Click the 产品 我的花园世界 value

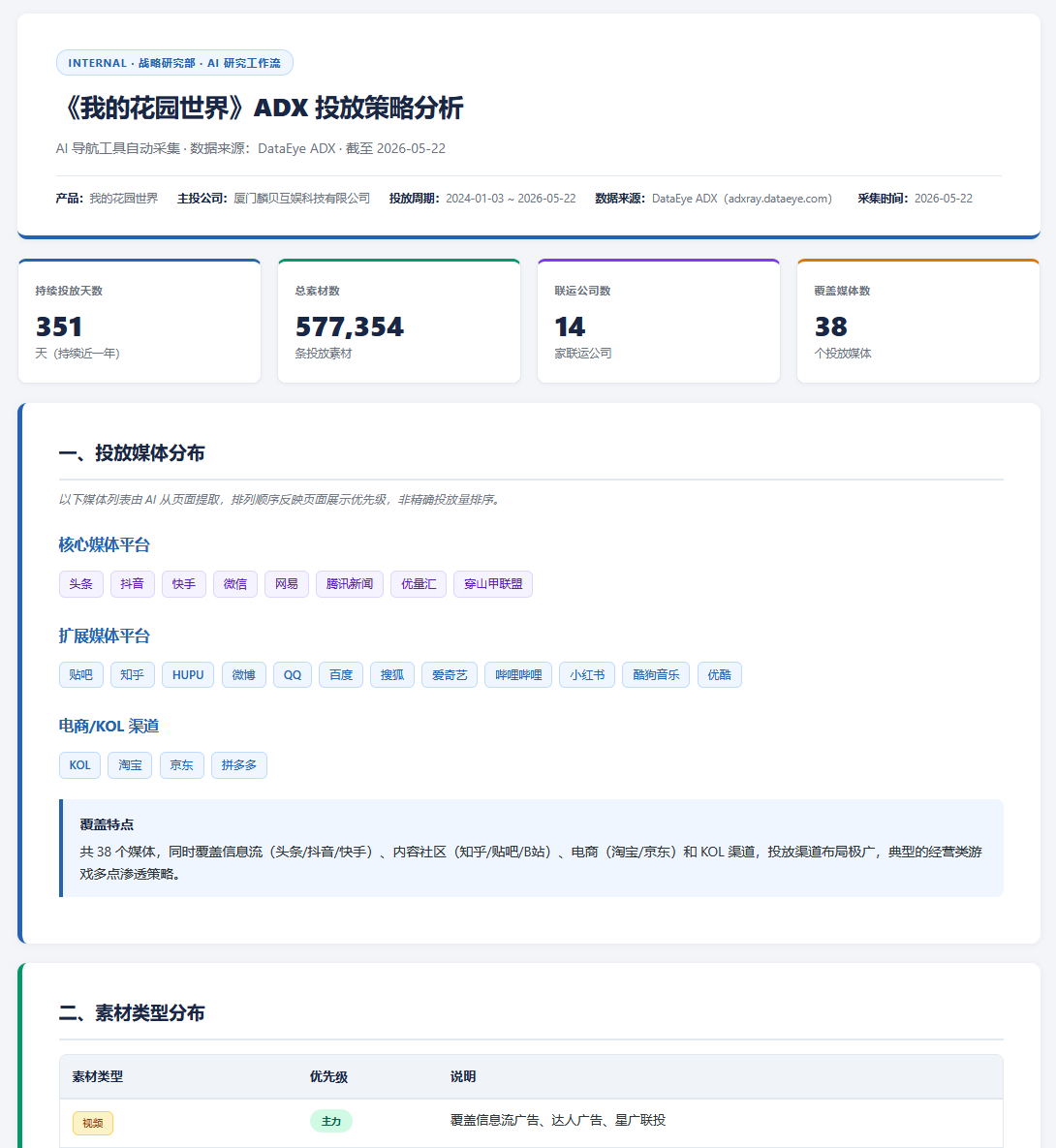point(124,199)
